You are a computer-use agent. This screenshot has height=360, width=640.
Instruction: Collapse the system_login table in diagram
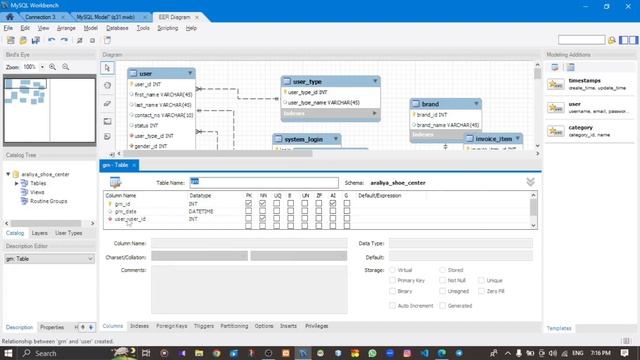(336, 139)
